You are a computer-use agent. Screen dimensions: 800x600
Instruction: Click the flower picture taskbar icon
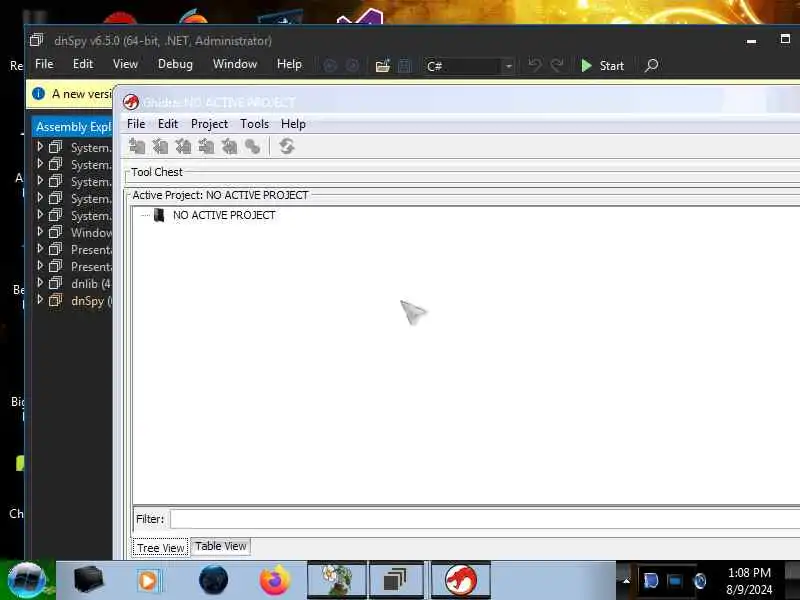[x=337, y=580]
